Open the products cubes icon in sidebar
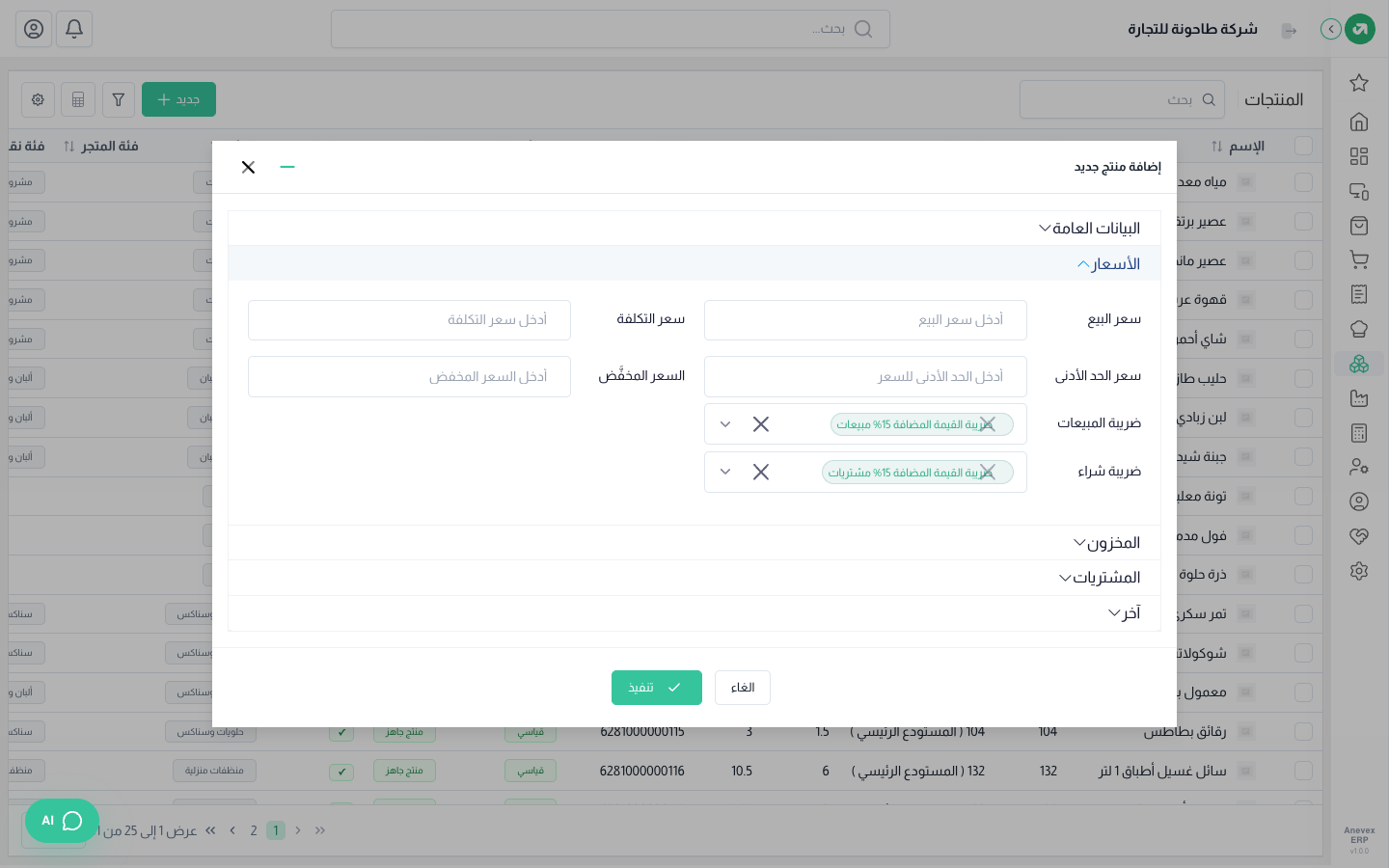 point(1359,364)
